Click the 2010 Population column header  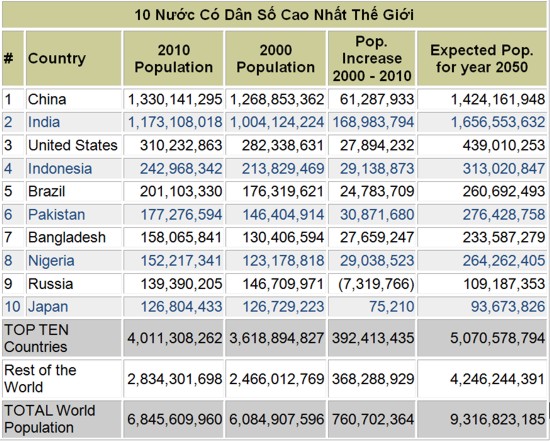pos(174,59)
